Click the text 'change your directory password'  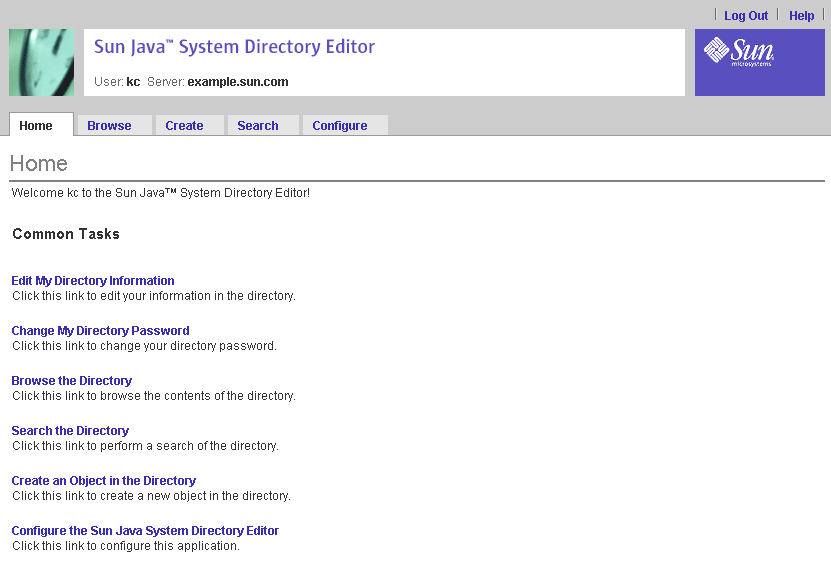coord(188,346)
